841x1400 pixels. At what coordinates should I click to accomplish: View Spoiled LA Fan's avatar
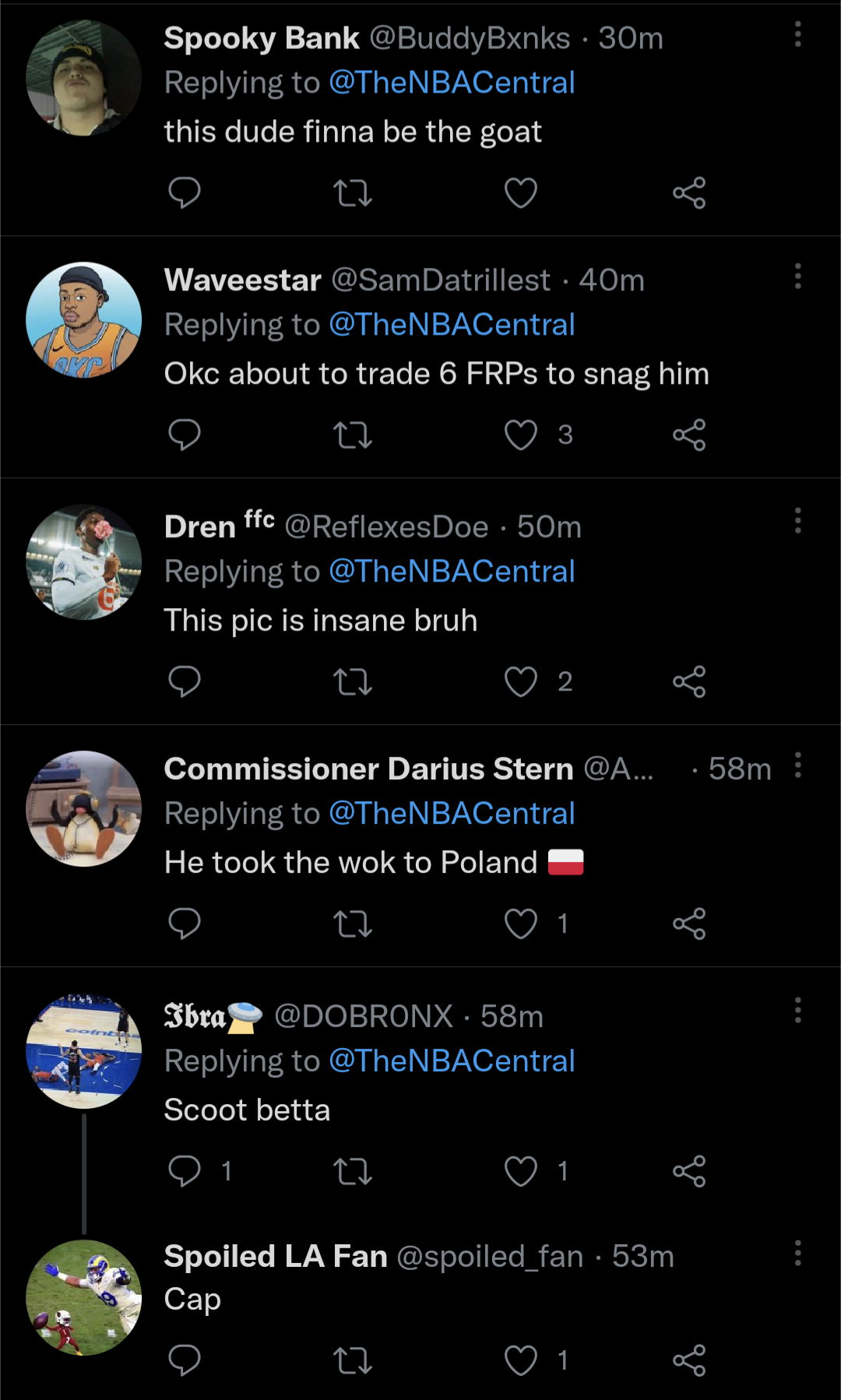click(x=84, y=1297)
